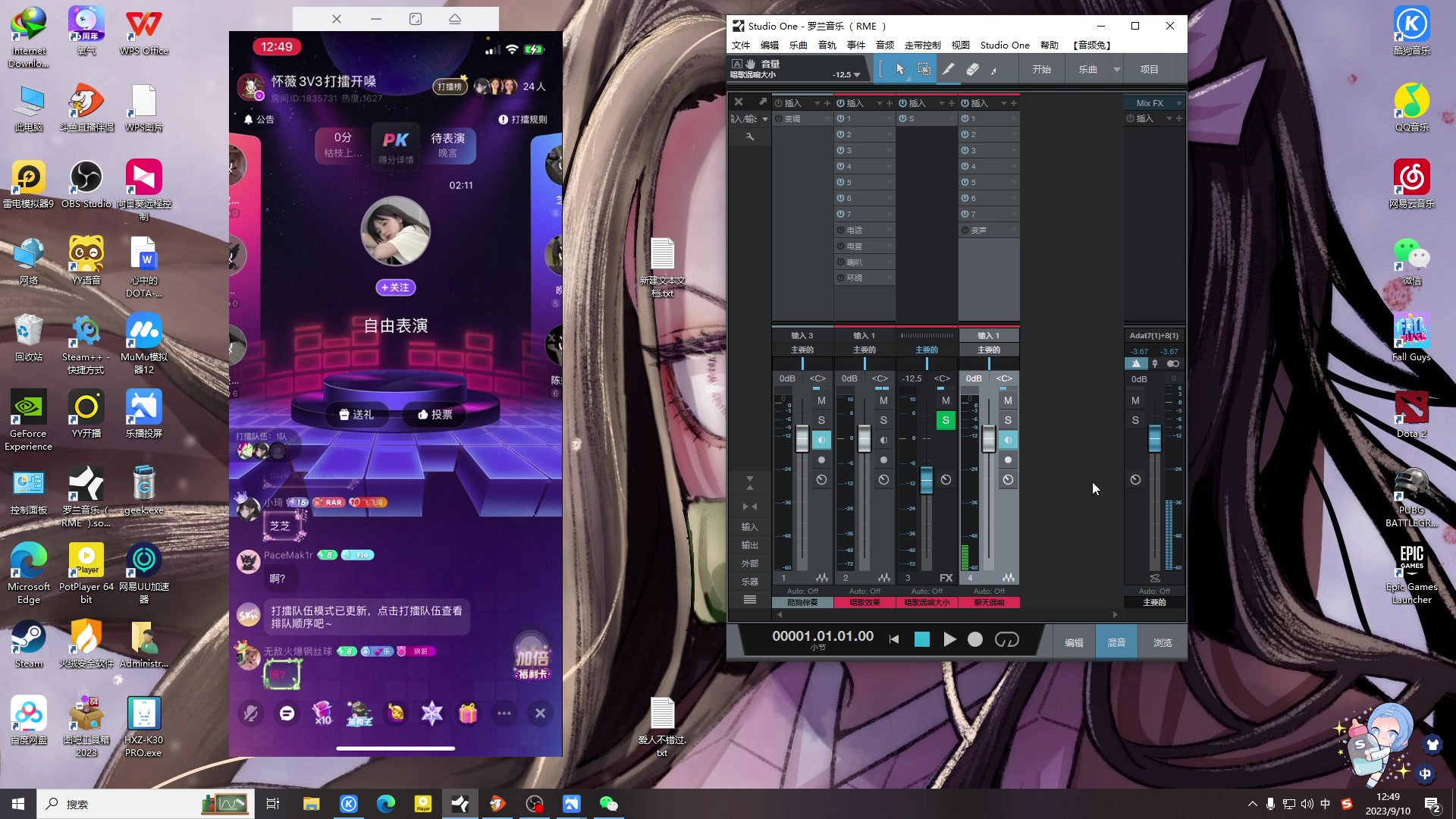Open the 环绕 insert dropdown
Screen dimensions: 1456x819
(890, 278)
